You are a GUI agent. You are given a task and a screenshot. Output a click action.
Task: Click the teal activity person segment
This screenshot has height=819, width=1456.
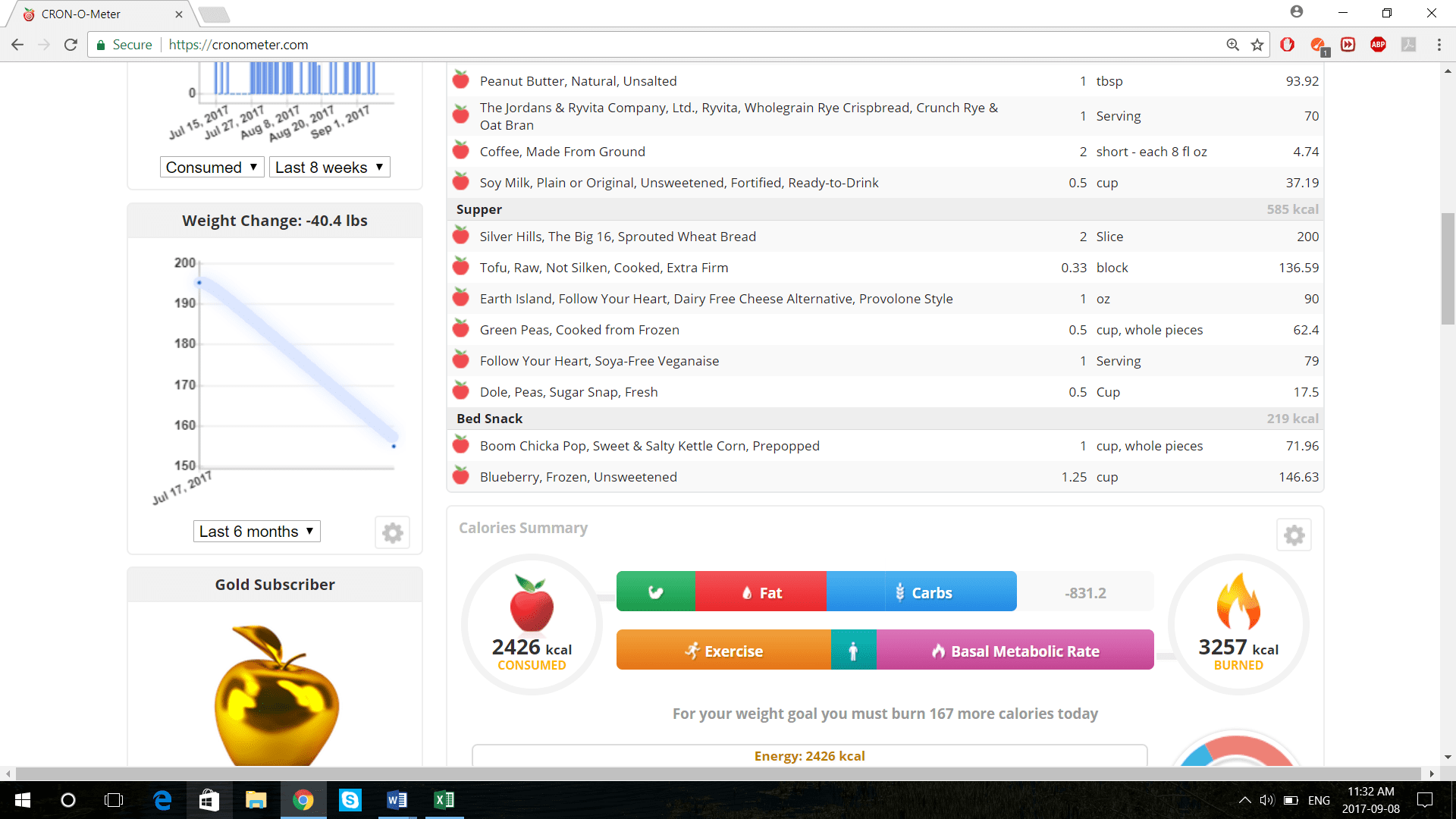tap(853, 650)
